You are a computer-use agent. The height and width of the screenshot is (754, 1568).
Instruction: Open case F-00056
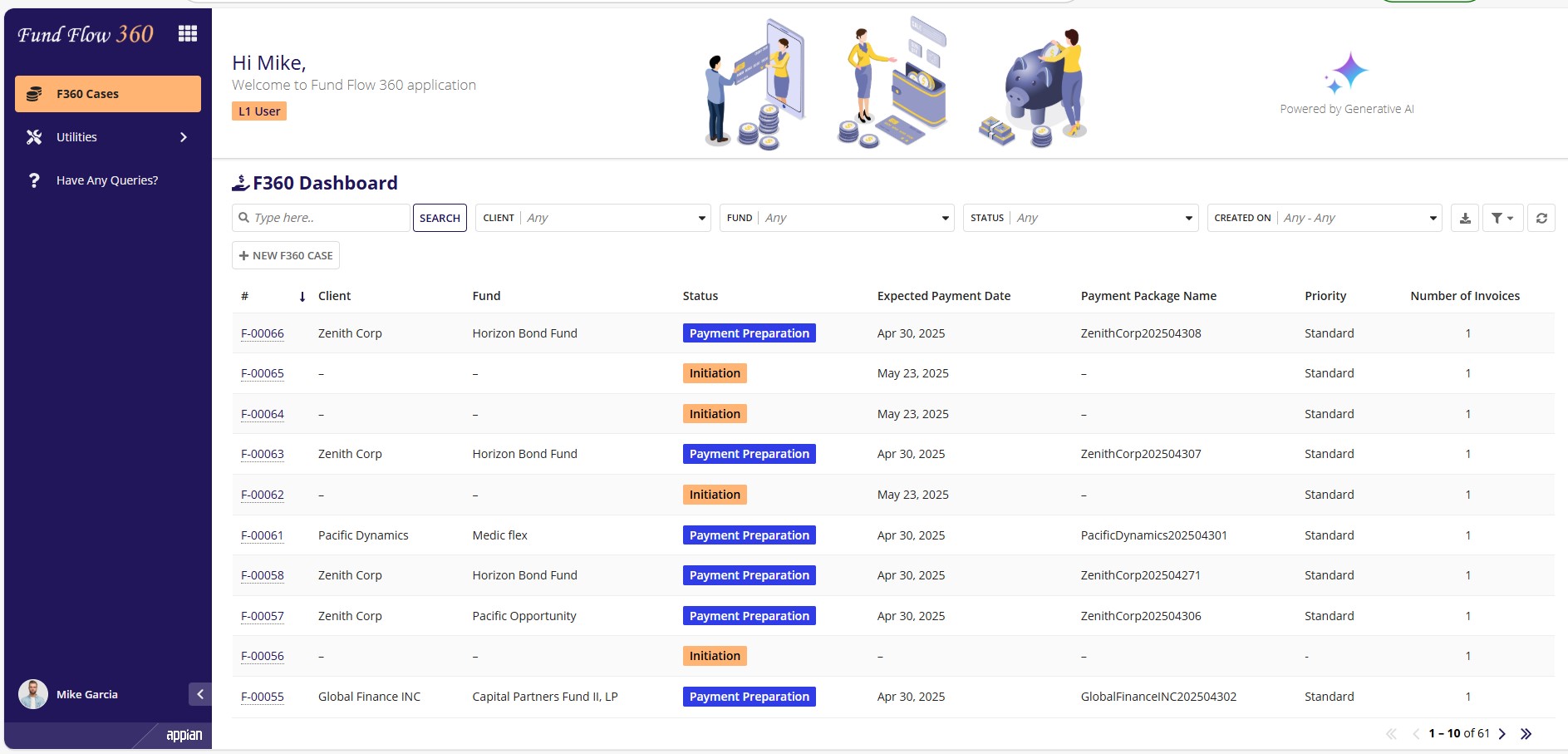pyautogui.click(x=263, y=656)
